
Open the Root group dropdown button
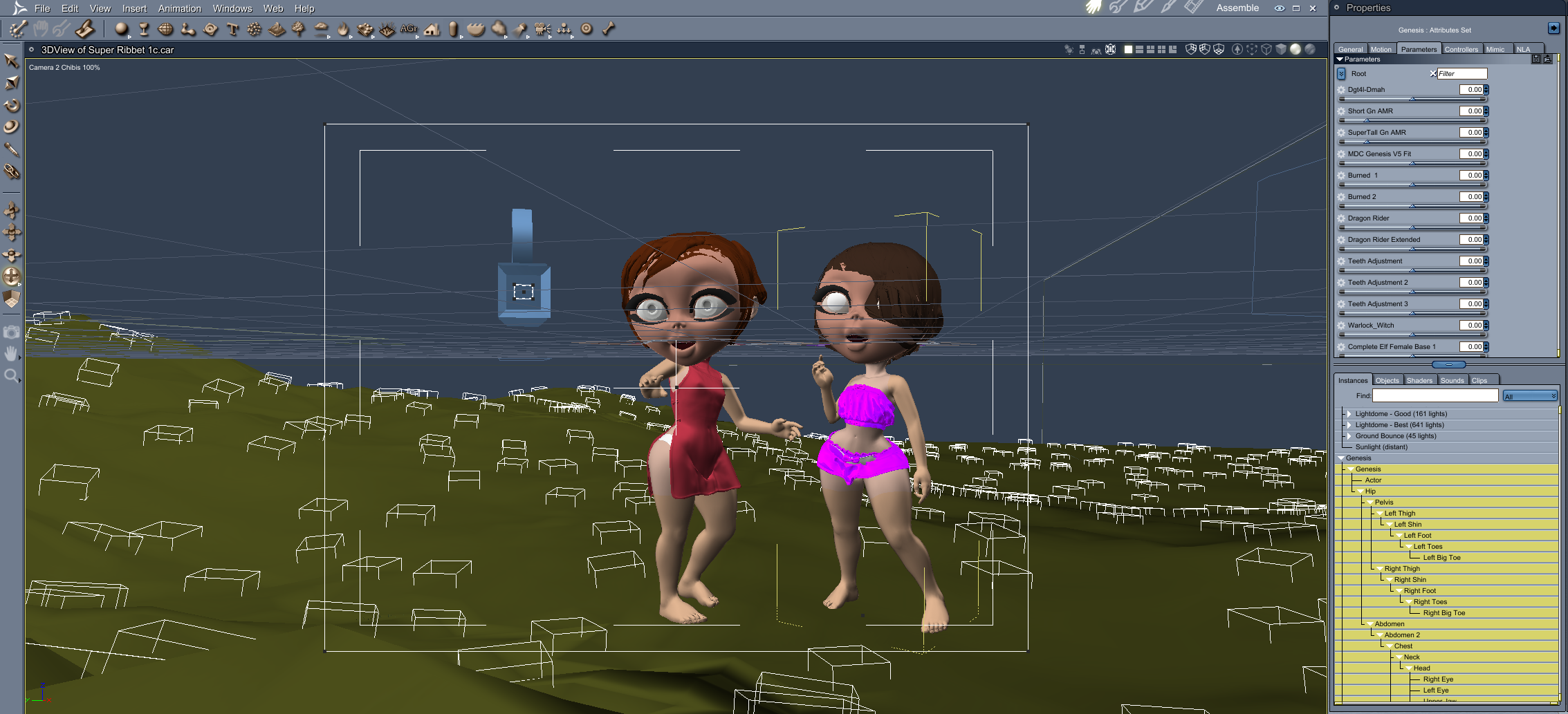pos(1341,73)
